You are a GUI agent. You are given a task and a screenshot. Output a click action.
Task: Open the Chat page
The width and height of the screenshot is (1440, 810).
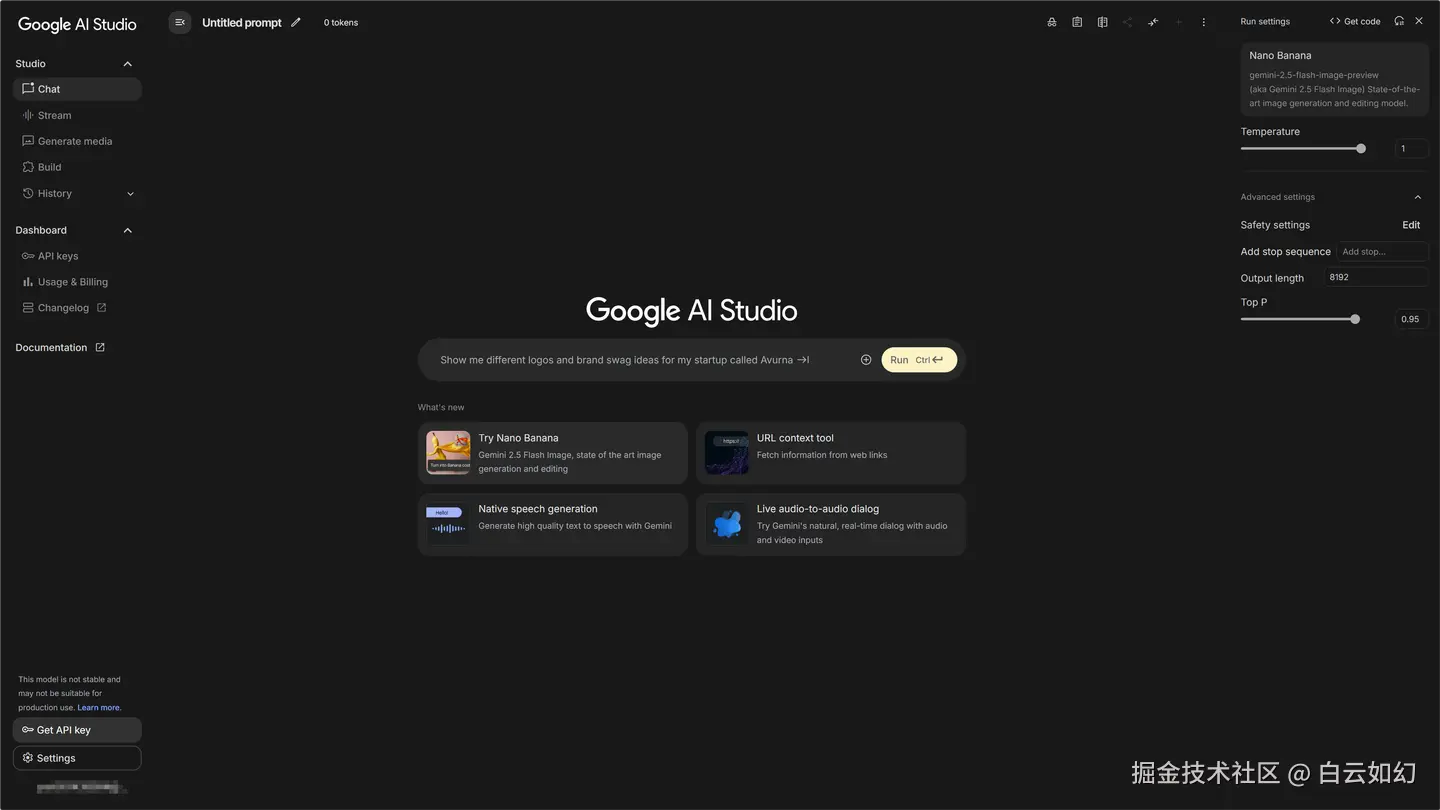77,89
